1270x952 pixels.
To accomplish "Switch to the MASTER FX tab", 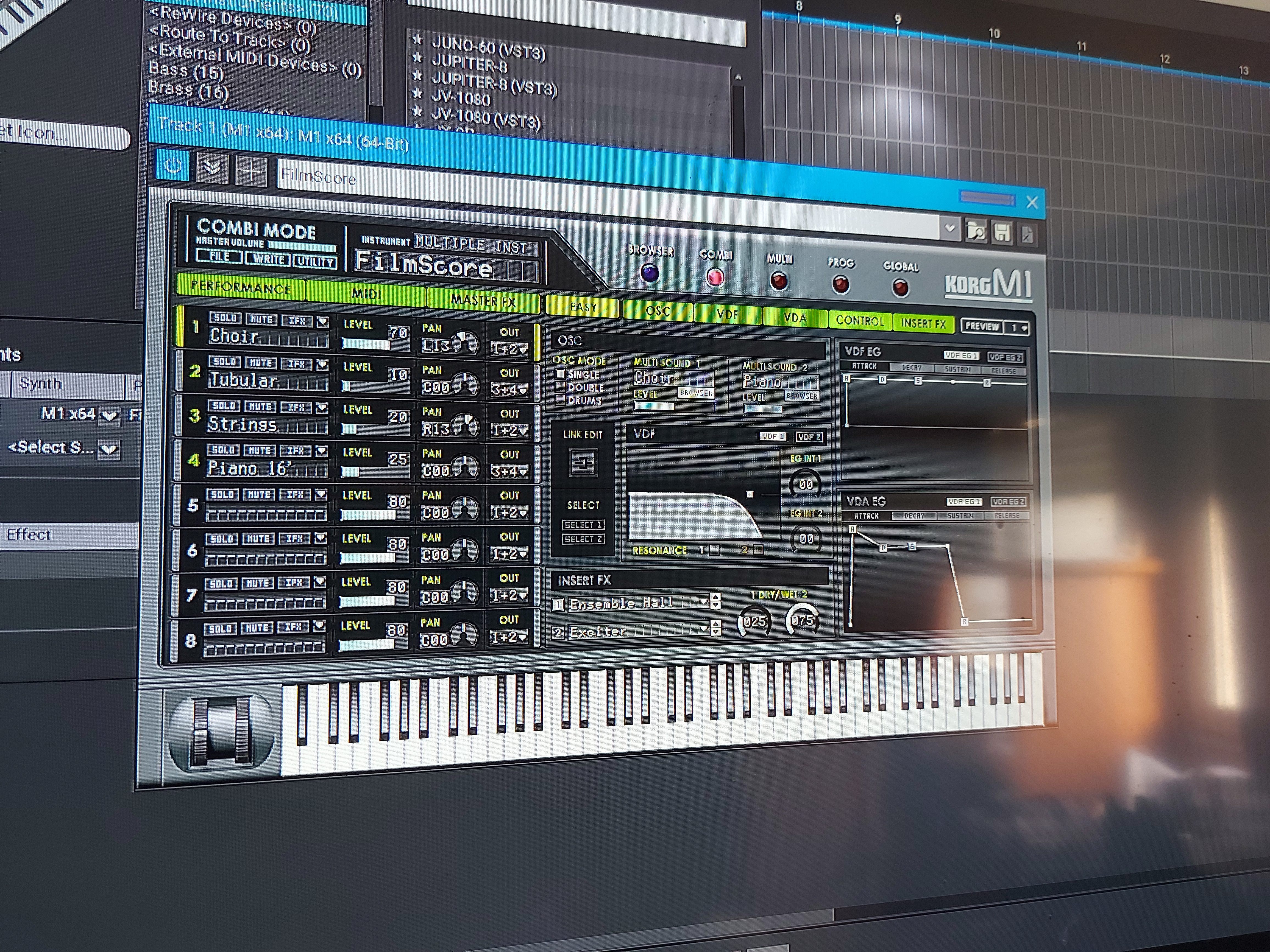I will (483, 301).
